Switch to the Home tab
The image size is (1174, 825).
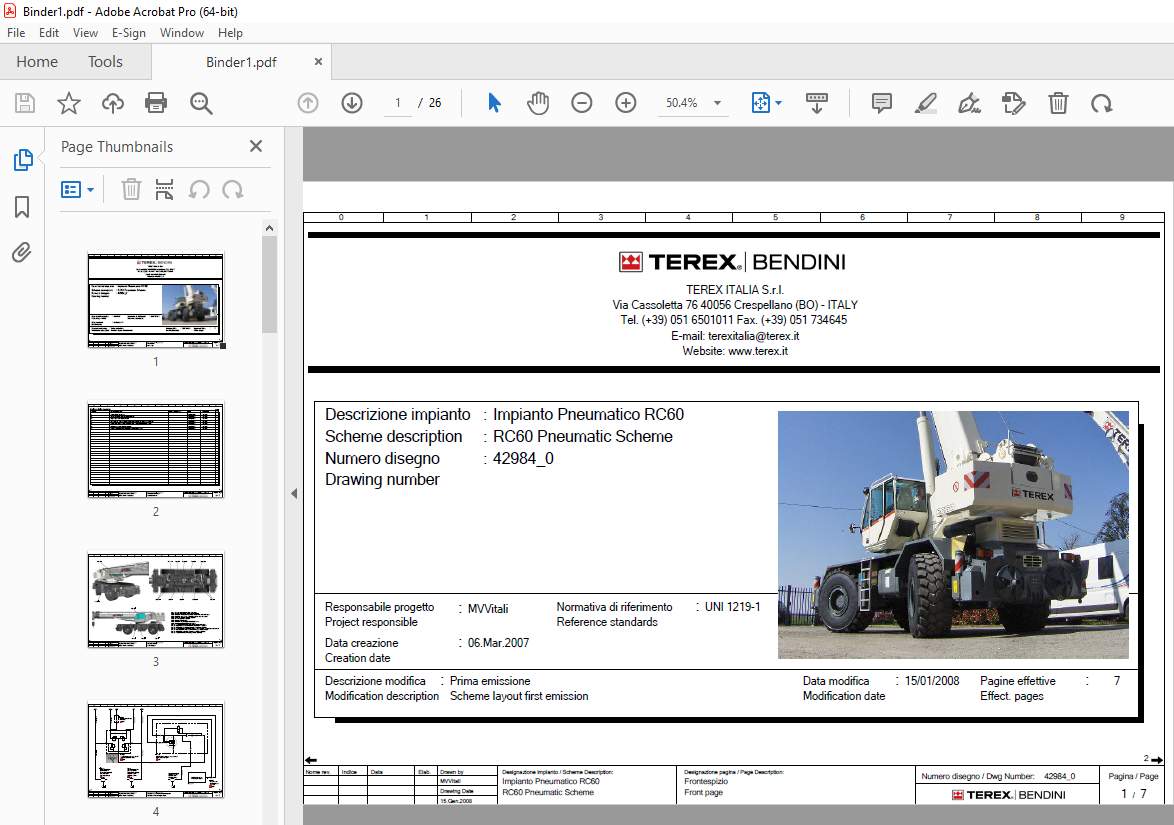tap(37, 61)
